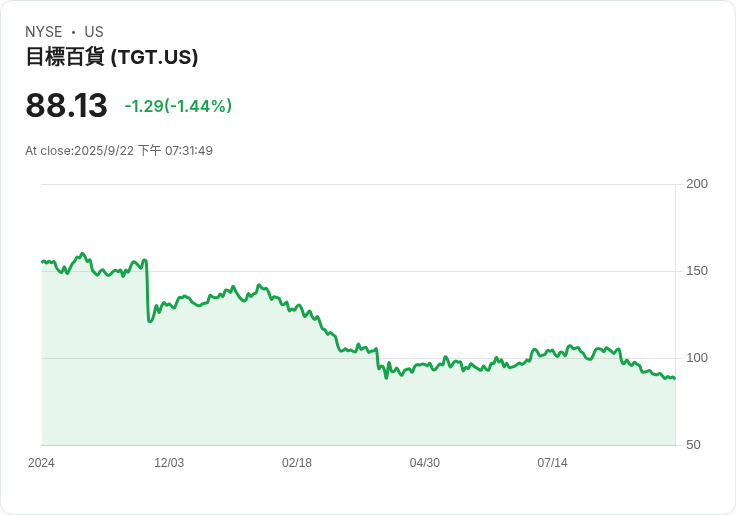
Task: Select the 04/30 x-axis date label
Action: click(x=425, y=463)
